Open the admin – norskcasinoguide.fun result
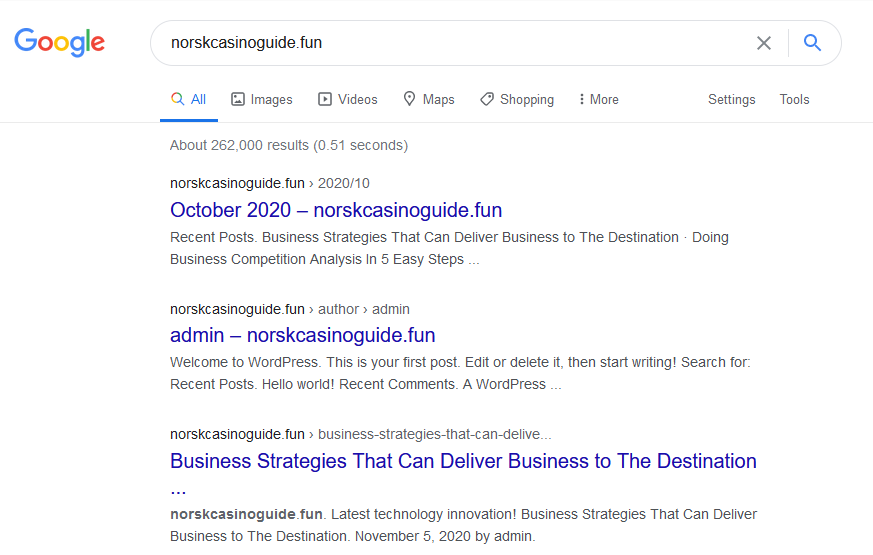This screenshot has height=555, width=873. tap(303, 336)
